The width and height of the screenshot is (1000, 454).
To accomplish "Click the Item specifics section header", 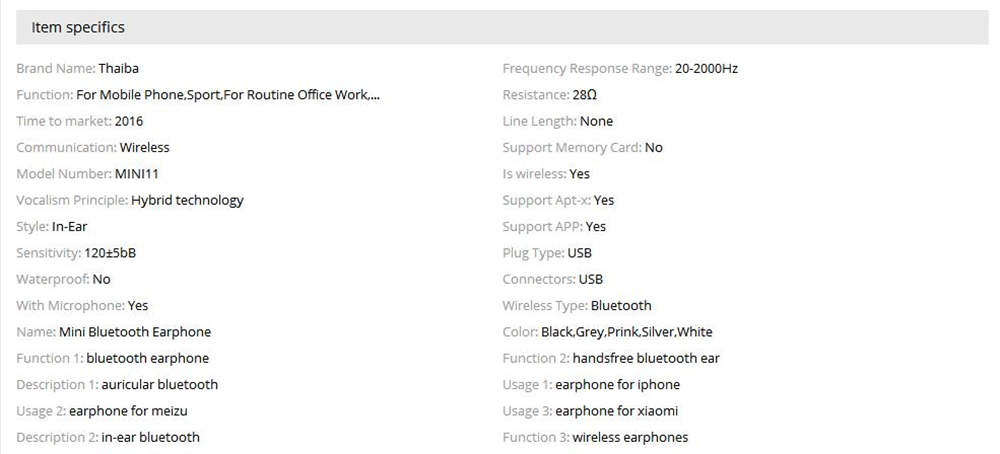I will (78, 28).
